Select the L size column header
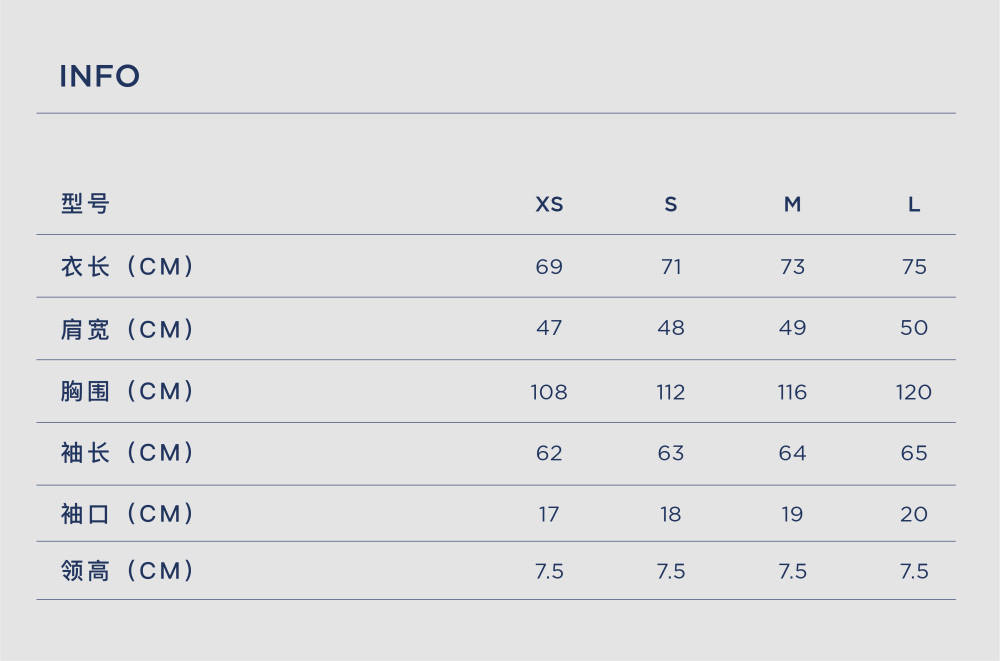Viewport: 1000px width, 661px height. (x=914, y=204)
